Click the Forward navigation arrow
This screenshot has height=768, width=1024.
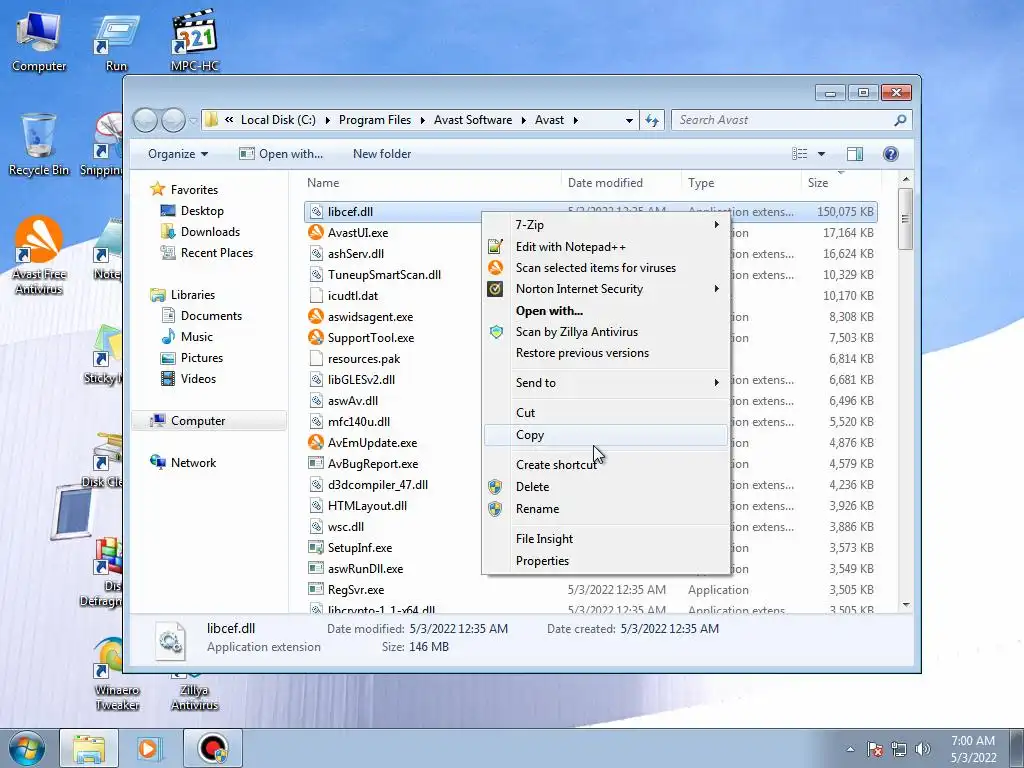click(x=173, y=120)
